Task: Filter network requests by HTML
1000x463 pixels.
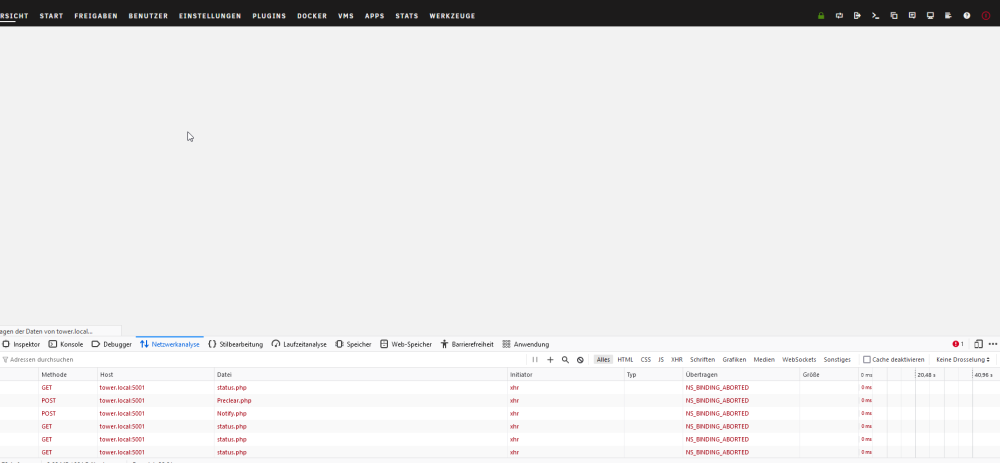Action: [626, 360]
